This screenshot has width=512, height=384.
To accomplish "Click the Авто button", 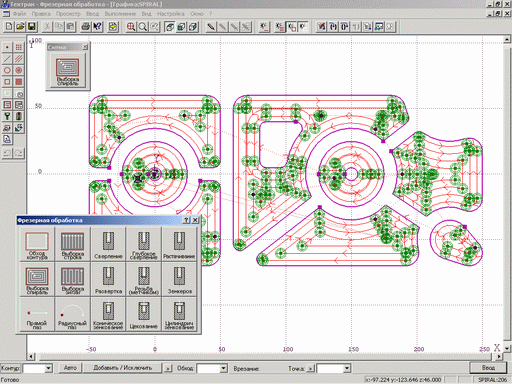I will [x=70, y=368].
